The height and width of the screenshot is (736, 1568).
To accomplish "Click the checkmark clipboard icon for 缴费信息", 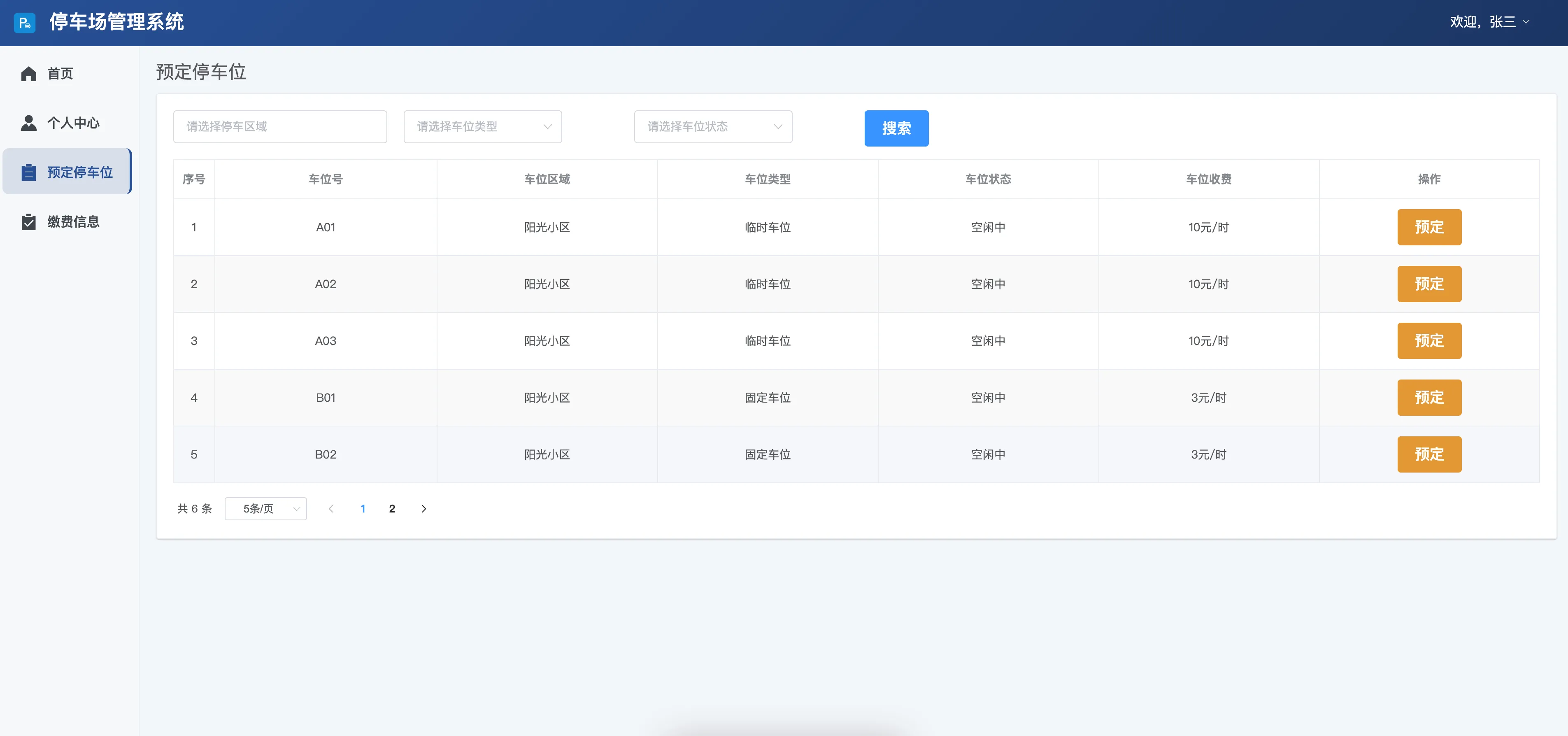I will click(29, 221).
